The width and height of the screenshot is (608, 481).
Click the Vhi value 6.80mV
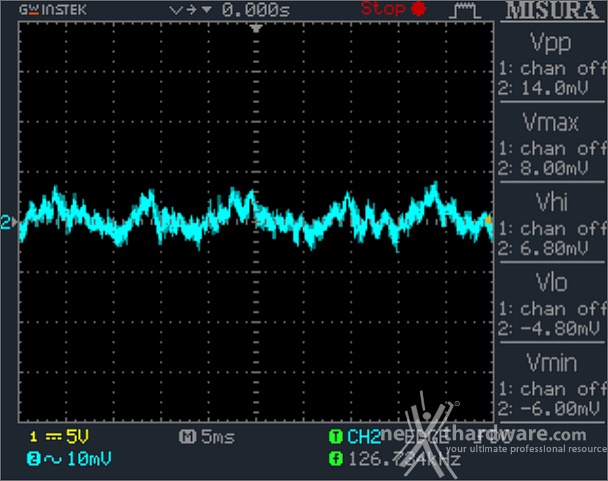[x=554, y=248]
